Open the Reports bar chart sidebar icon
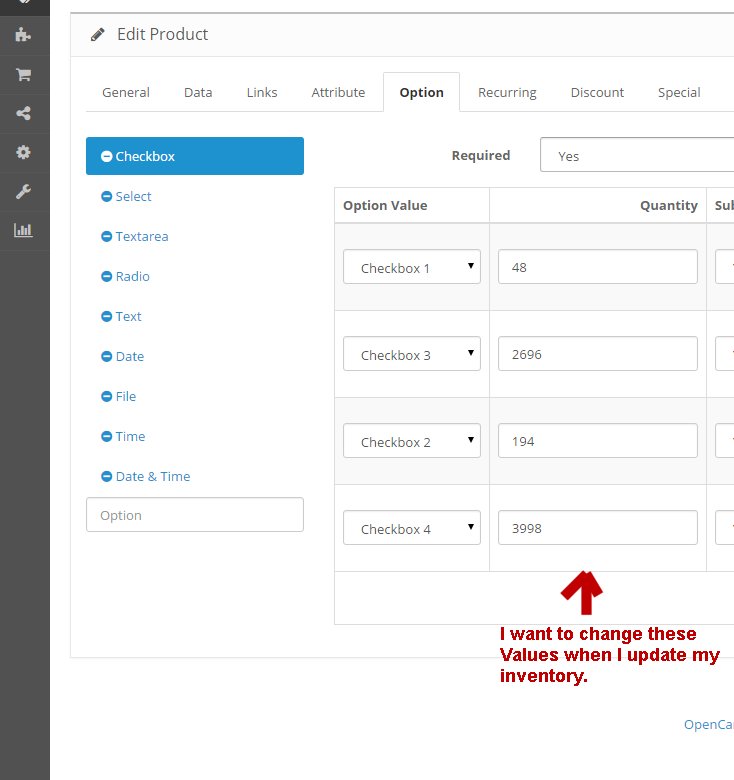This screenshot has width=734, height=780. pos(23,230)
